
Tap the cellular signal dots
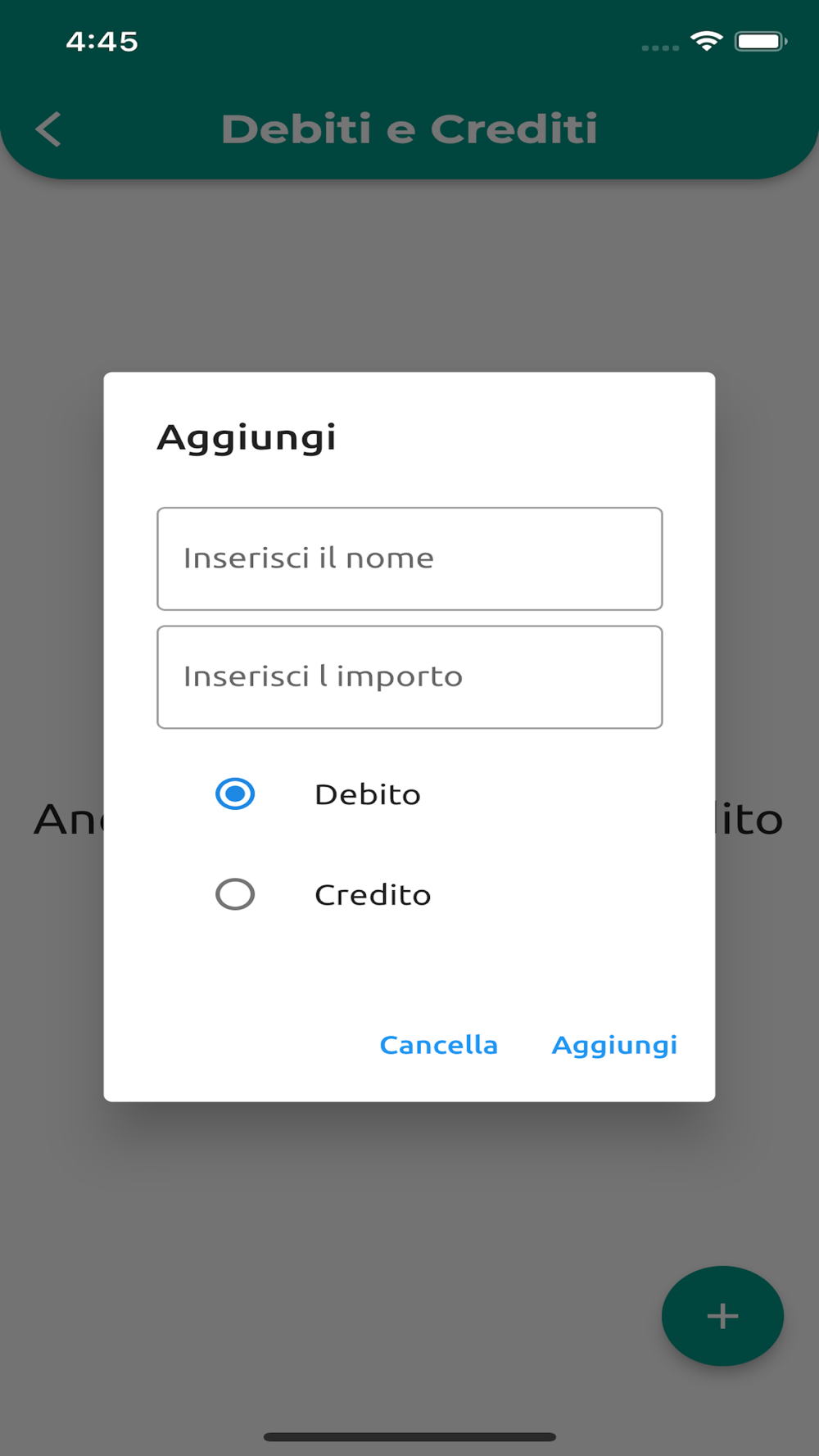click(660, 47)
